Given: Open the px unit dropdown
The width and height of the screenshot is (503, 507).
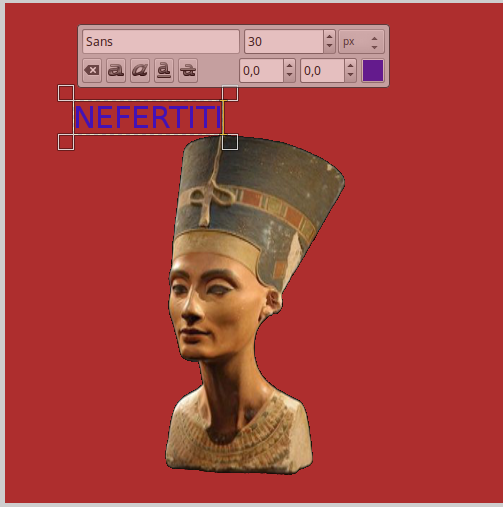Looking at the screenshot, I should click(361, 42).
